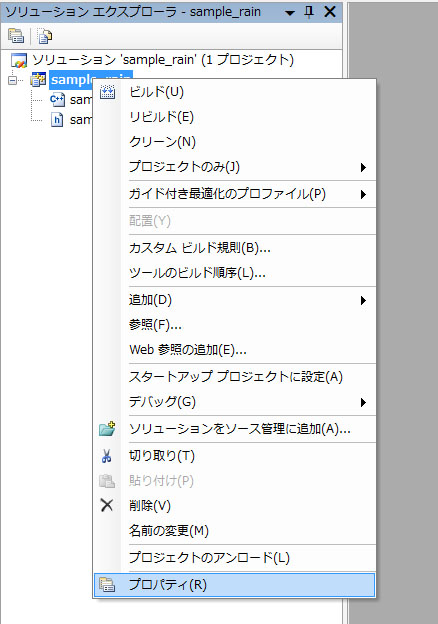Viewport: 438px width, 624px height.
Task: Select スタートアップ プロジェクトに設定(A)
Action: 235,376
